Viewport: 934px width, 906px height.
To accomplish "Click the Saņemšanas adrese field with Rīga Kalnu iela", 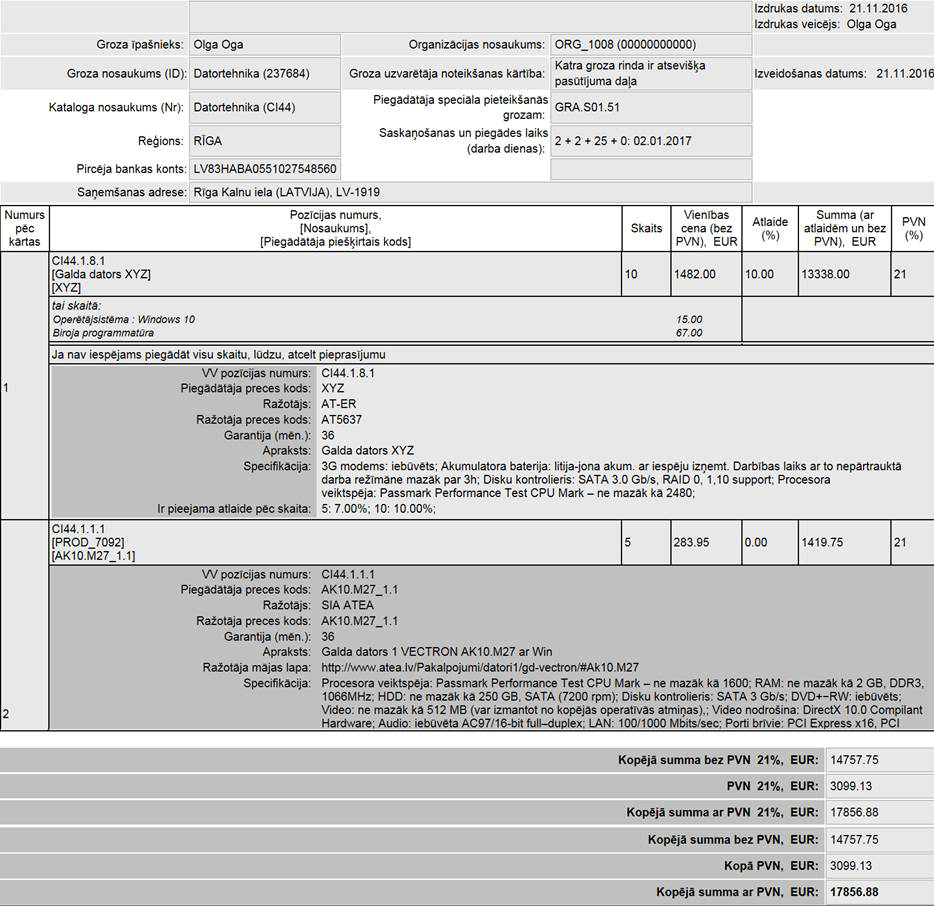I will pyautogui.click(x=470, y=192).
